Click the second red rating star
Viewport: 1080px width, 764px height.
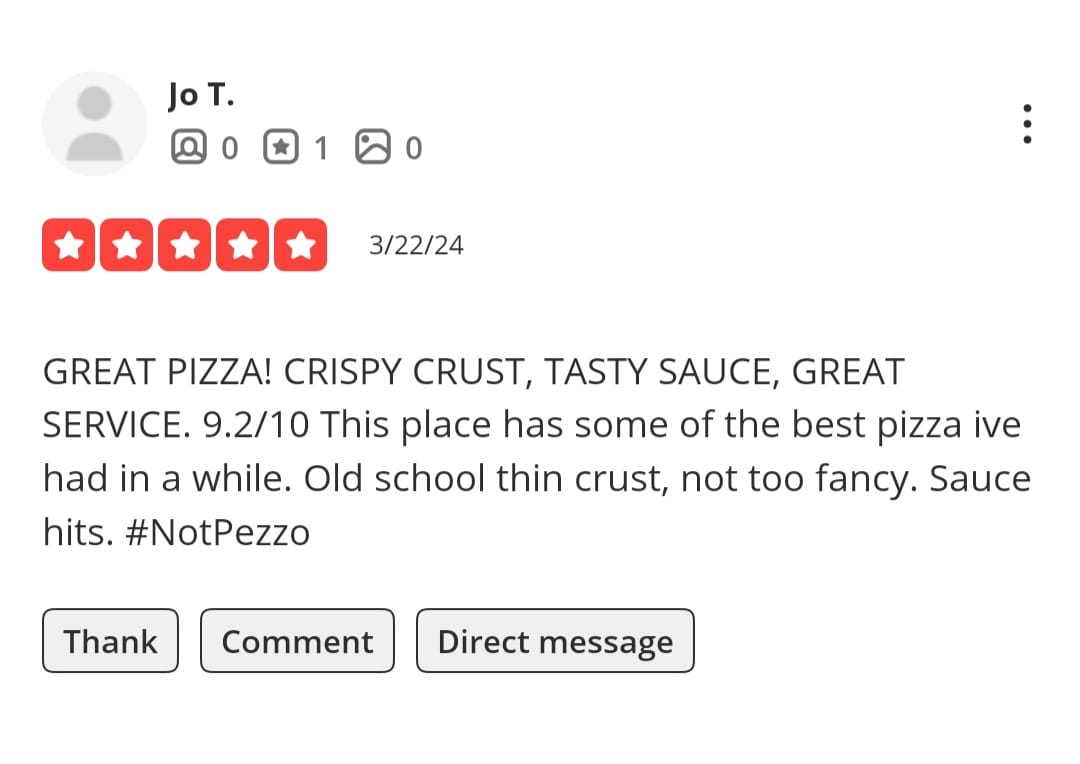coord(126,245)
